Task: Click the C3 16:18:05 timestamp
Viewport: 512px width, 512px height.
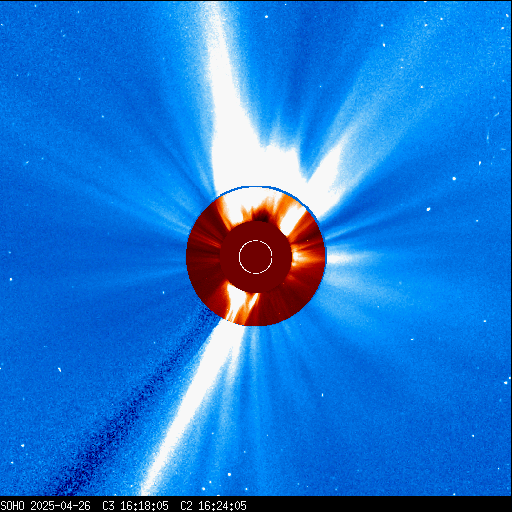Action: point(135,506)
